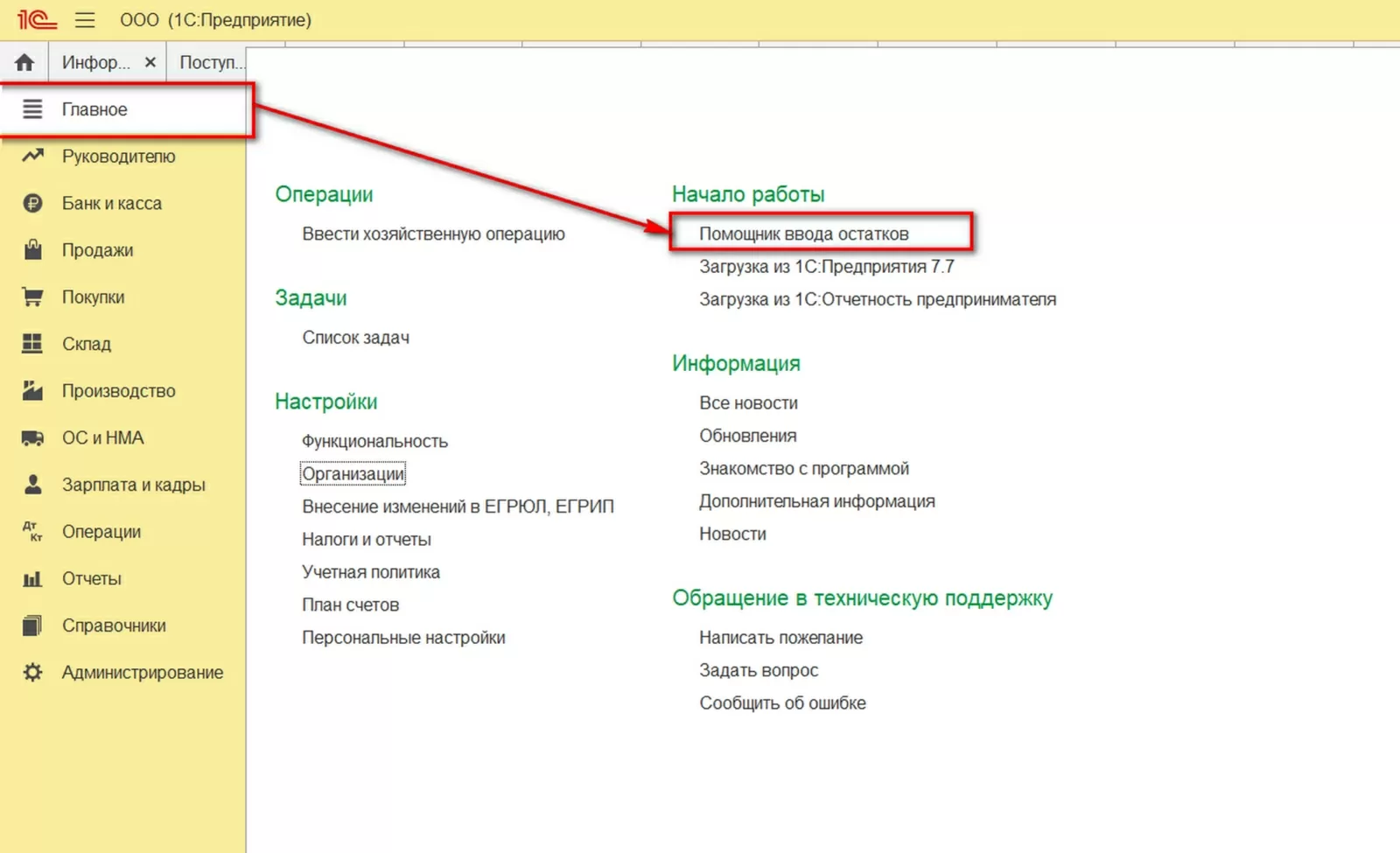
Task: Click the Производство factory icon
Action: [x=32, y=390]
